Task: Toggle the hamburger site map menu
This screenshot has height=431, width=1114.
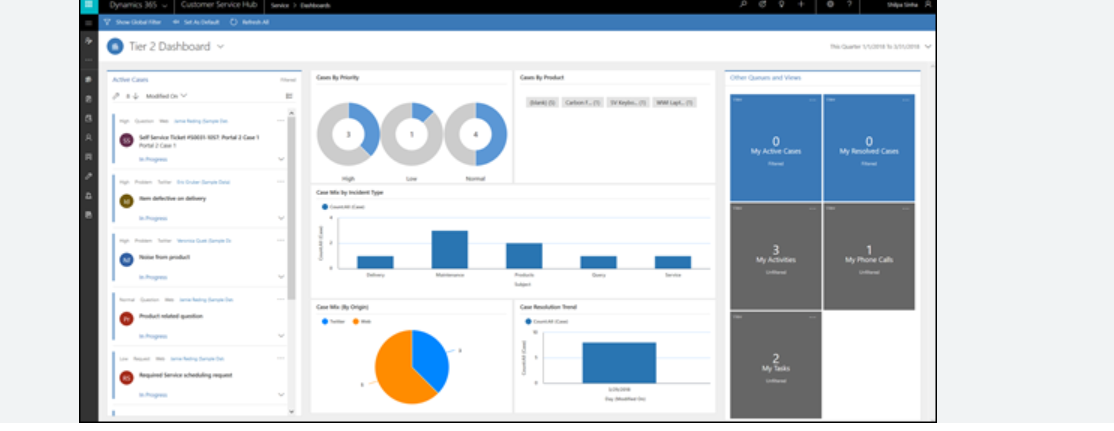Action: [89, 23]
